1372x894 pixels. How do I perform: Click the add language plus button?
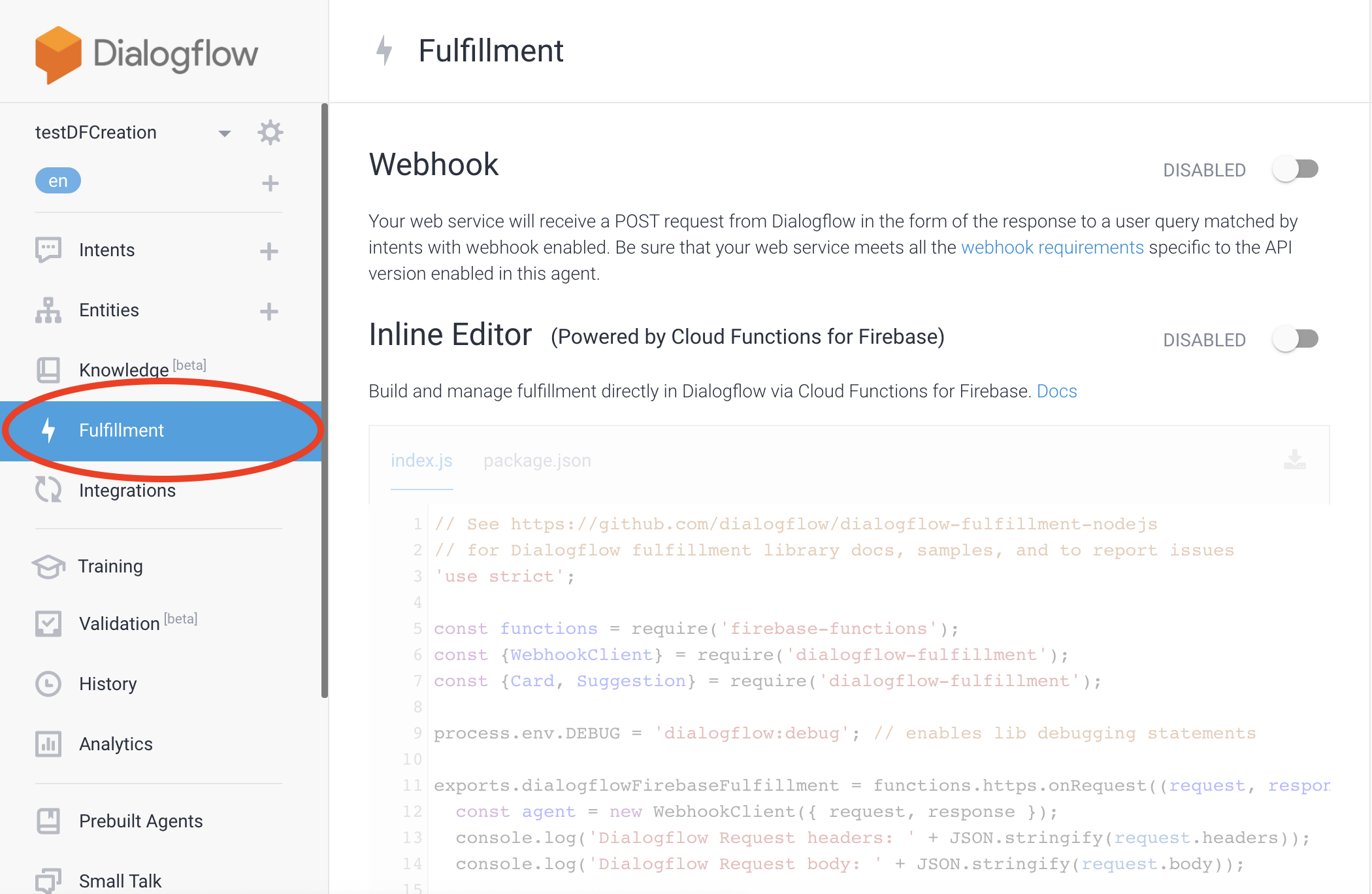269,183
